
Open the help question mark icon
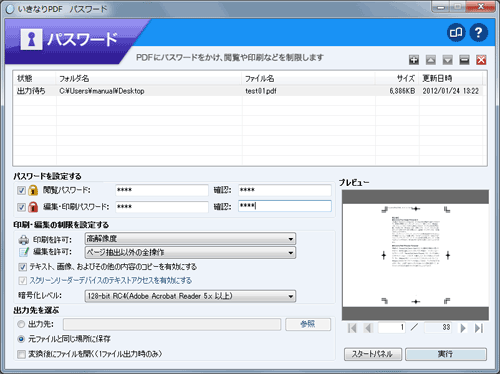coord(478,33)
